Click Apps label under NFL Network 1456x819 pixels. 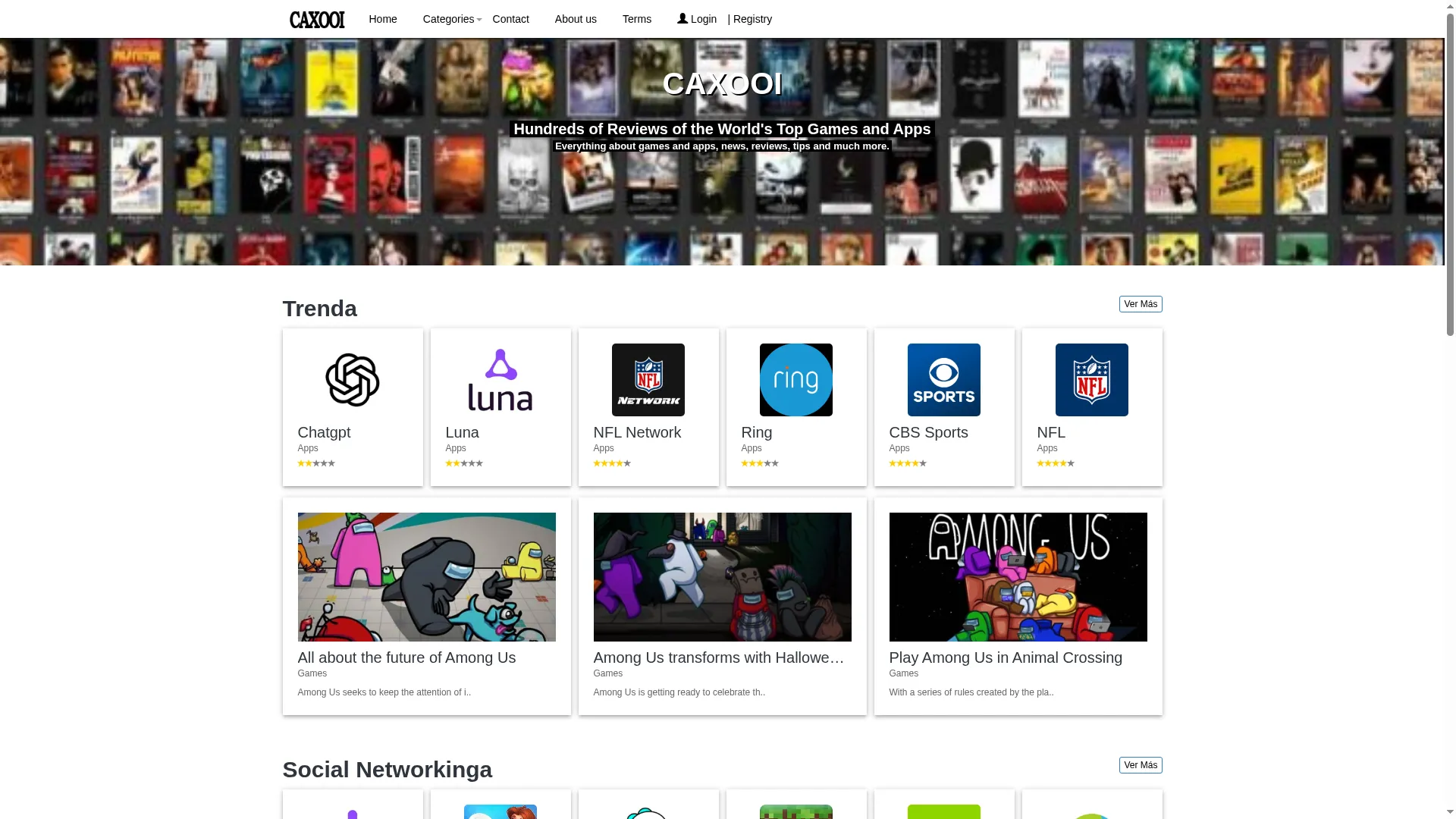pyautogui.click(x=604, y=448)
